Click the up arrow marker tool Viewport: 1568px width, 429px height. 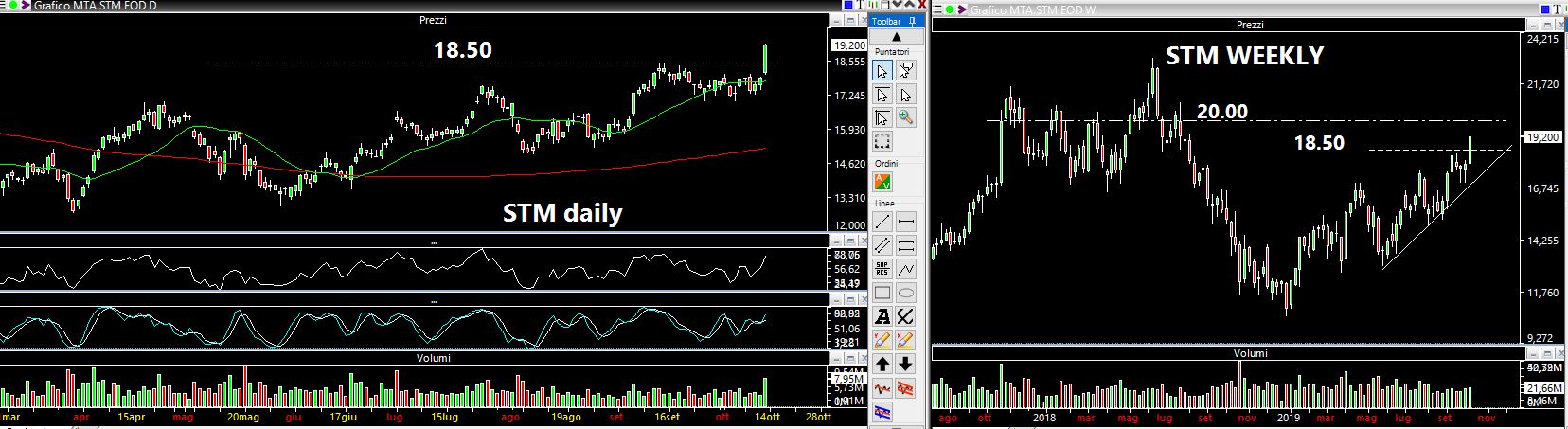click(882, 364)
